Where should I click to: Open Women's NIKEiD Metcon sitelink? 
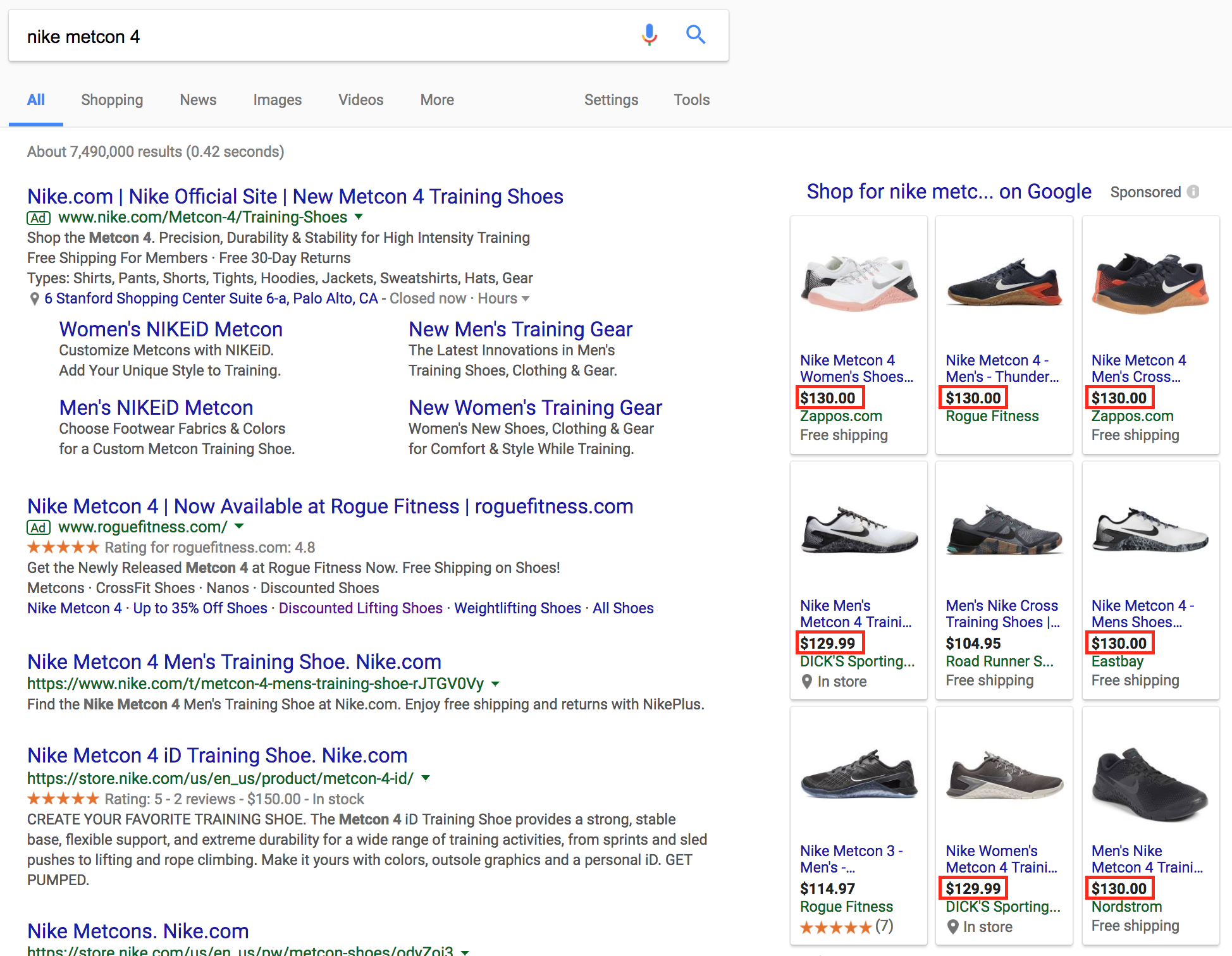[x=171, y=329]
